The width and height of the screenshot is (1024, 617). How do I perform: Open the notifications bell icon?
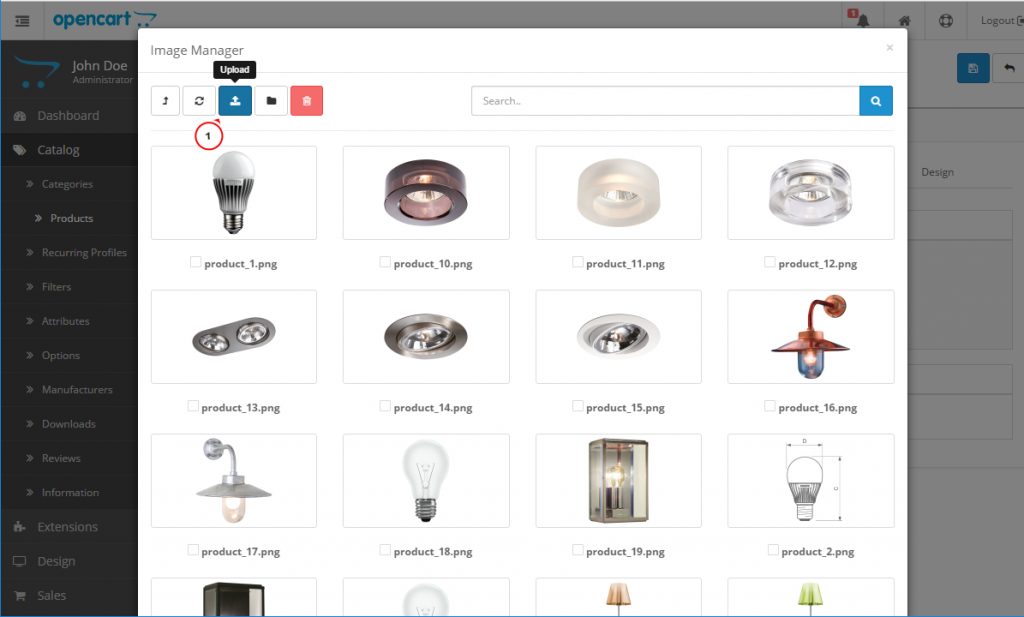(863, 21)
